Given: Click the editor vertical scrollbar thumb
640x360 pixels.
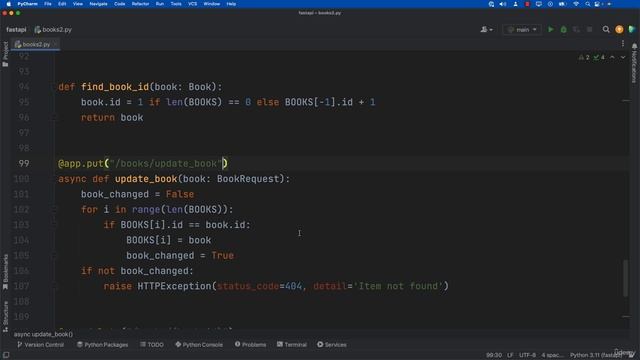Looking at the screenshot, I should coord(626,278).
